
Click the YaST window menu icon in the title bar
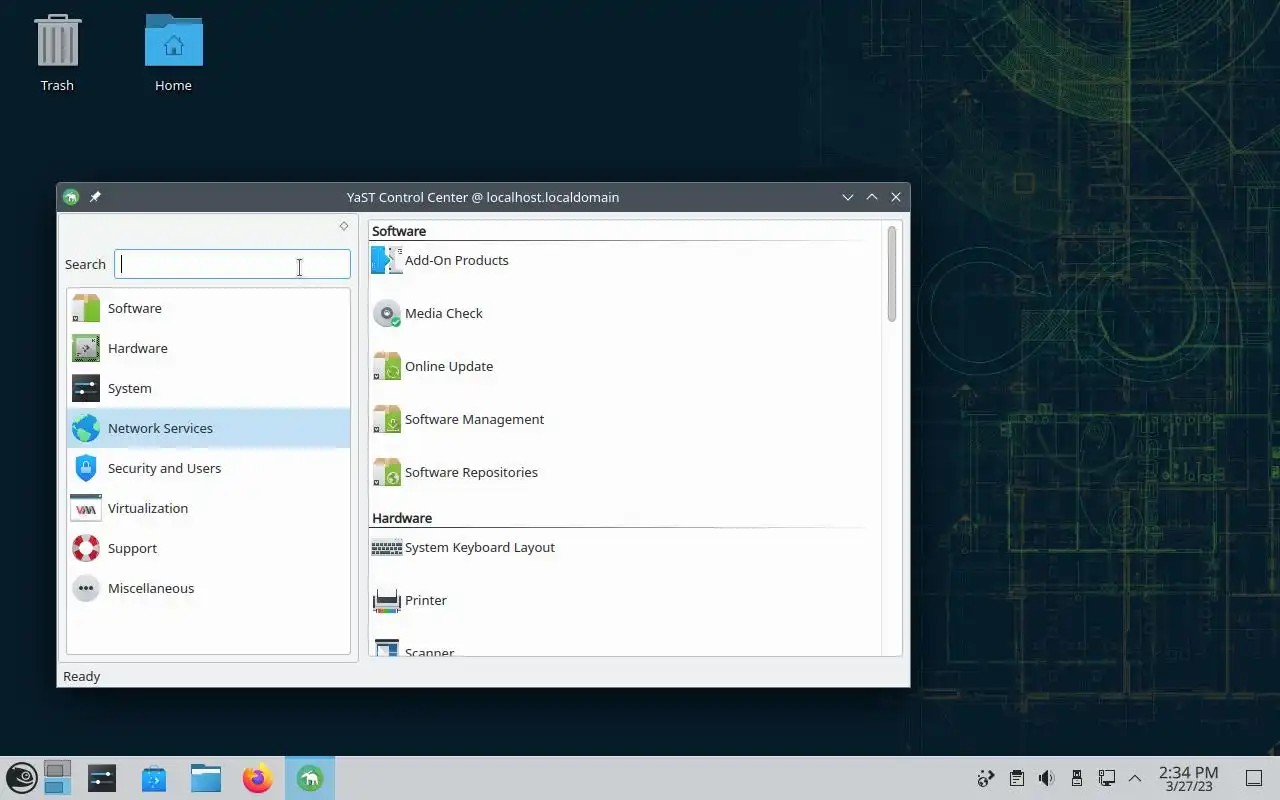pyautogui.click(x=71, y=197)
